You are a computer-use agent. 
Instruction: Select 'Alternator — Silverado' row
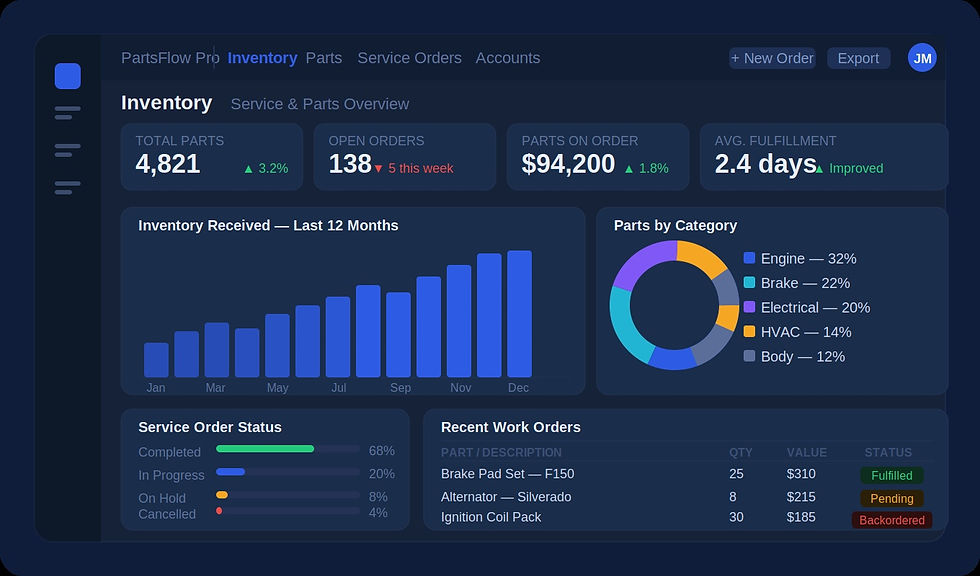(686, 497)
